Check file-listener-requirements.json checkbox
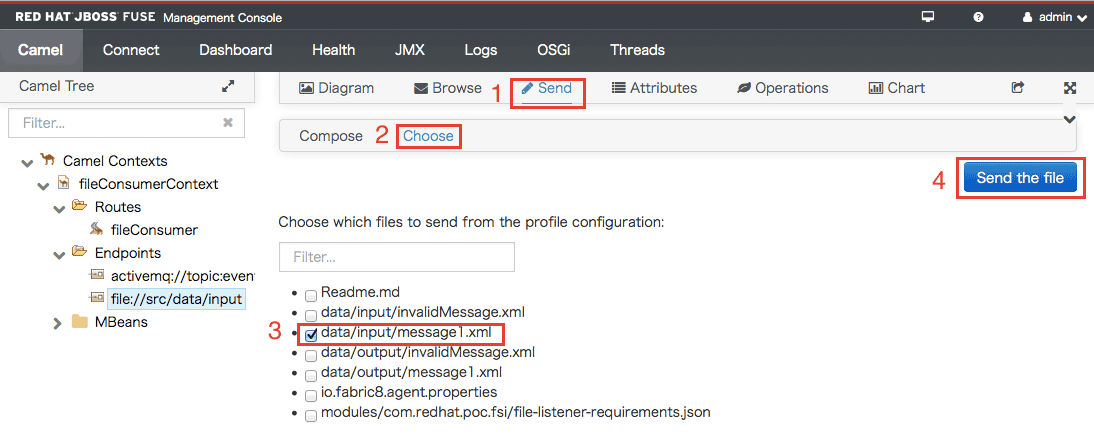 [311, 416]
